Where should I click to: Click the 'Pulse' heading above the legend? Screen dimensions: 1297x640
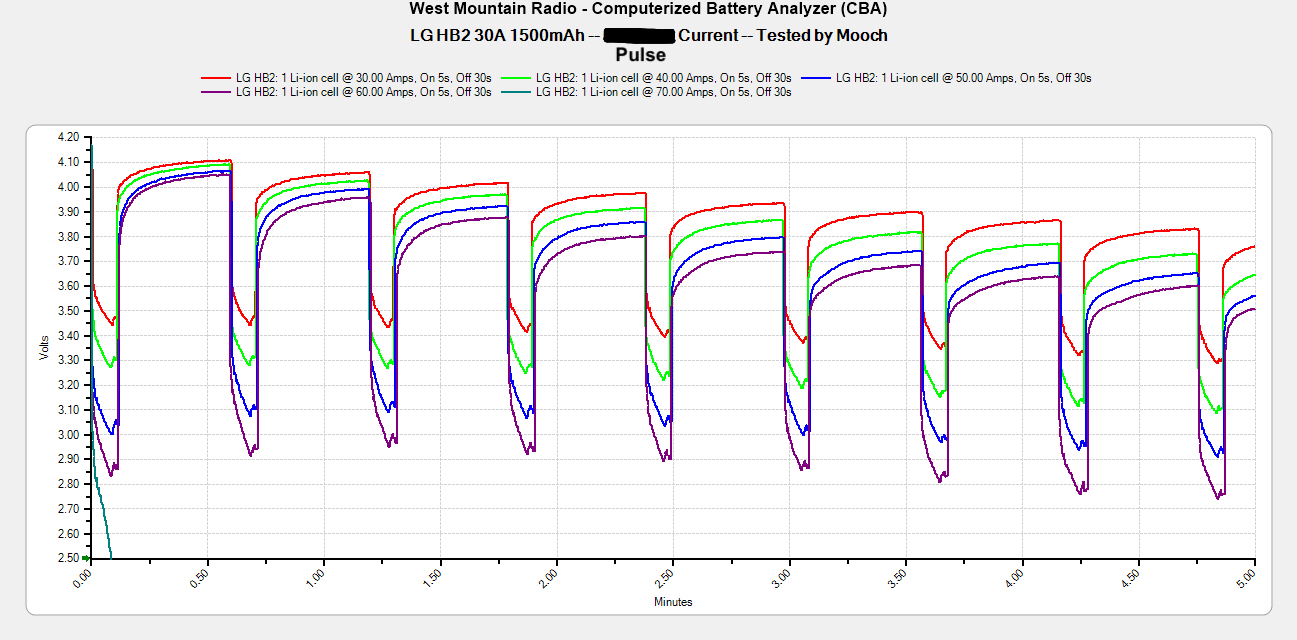coord(641,55)
